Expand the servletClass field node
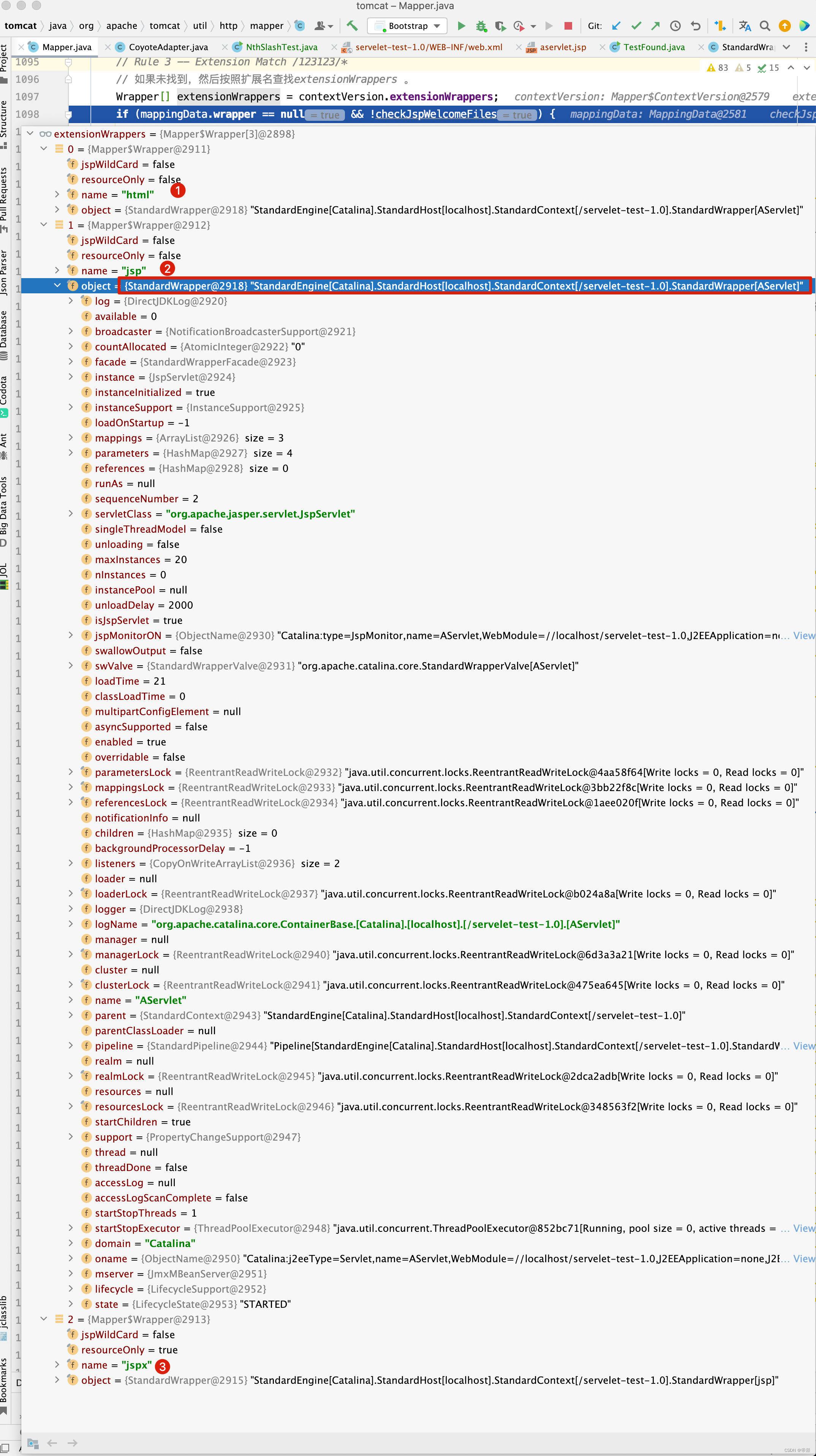The image size is (816, 1456). 71,513
